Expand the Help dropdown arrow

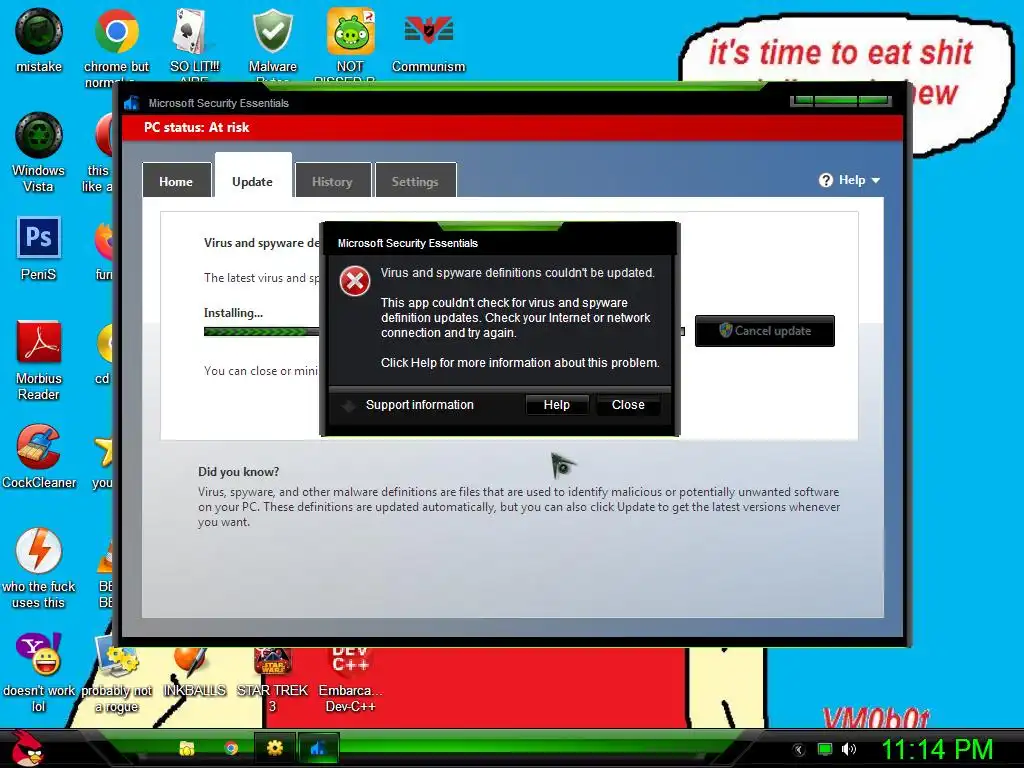coord(876,181)
